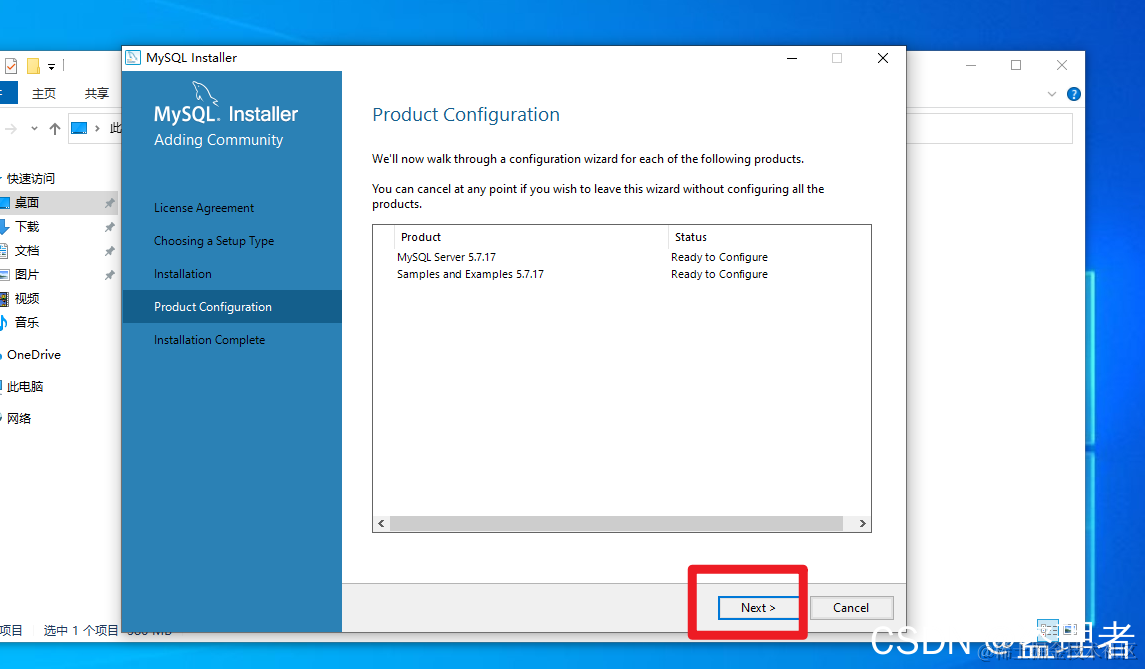Click the pin icon next to 下载
The height and width of the screenshot is (669, 1145).
(110, 227)
